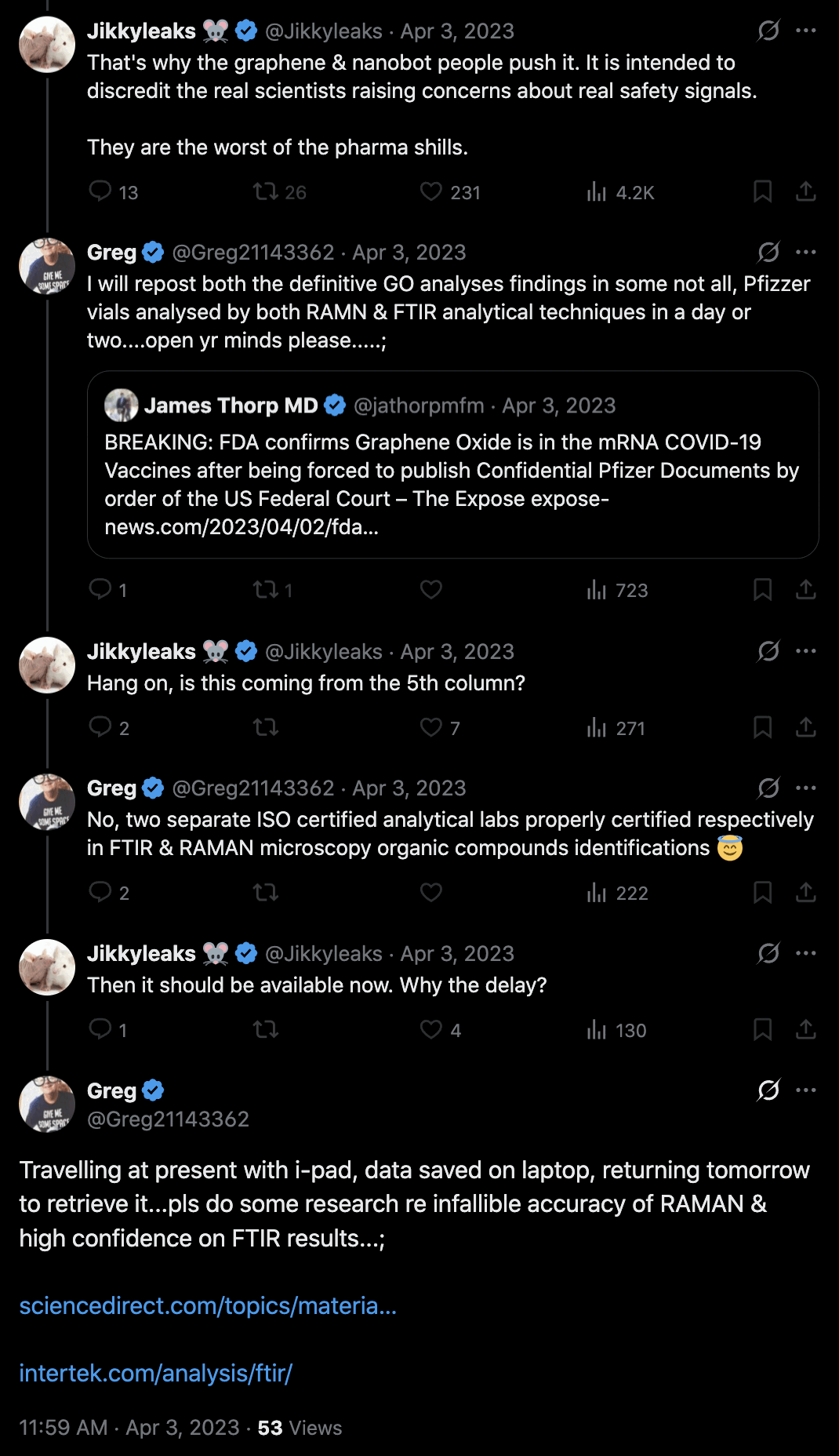Image resolution: width=839 pixels, height=1456 pixels.
Task: Open Jikkyleaks' rat profile picture on first tweet
Action: tap(47, 45)
